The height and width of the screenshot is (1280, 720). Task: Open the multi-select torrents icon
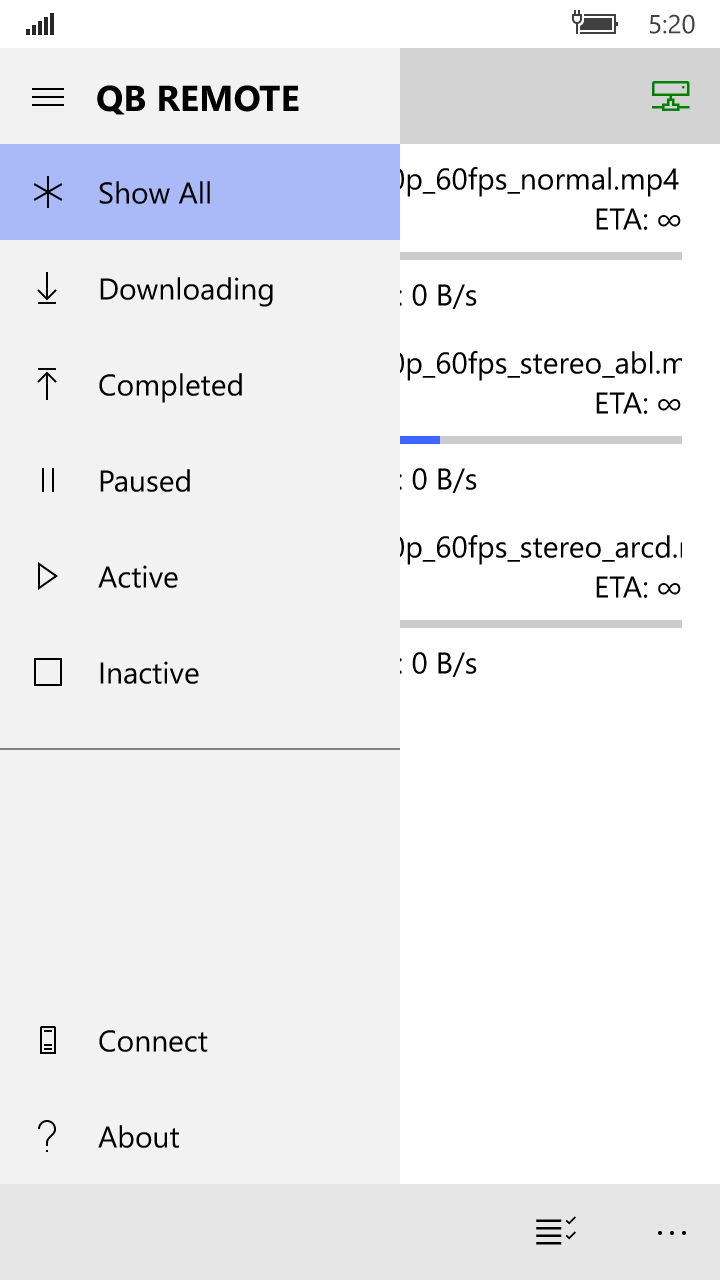[556, 1232]
